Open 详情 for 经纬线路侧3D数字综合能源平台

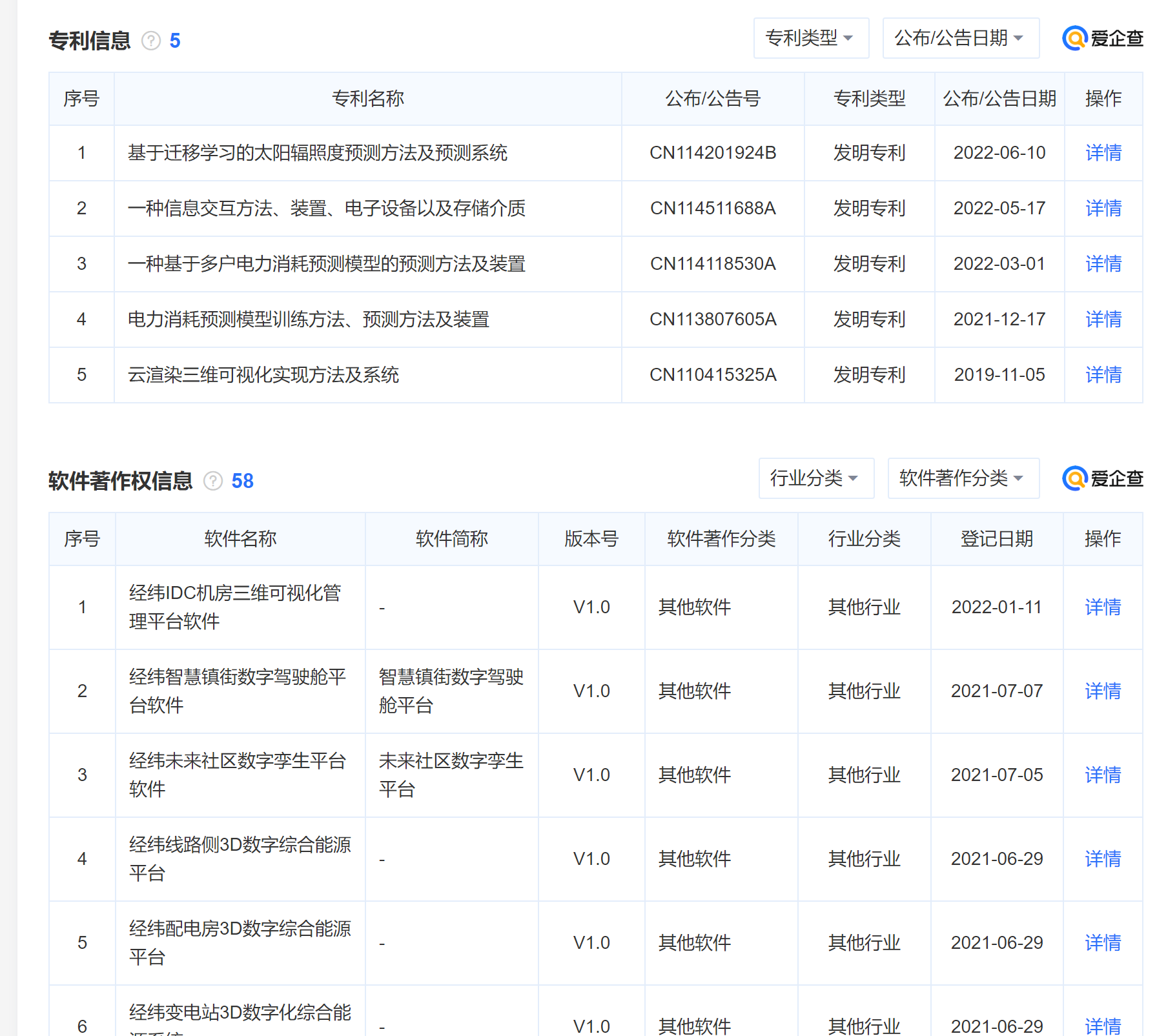click(1103, 859)
